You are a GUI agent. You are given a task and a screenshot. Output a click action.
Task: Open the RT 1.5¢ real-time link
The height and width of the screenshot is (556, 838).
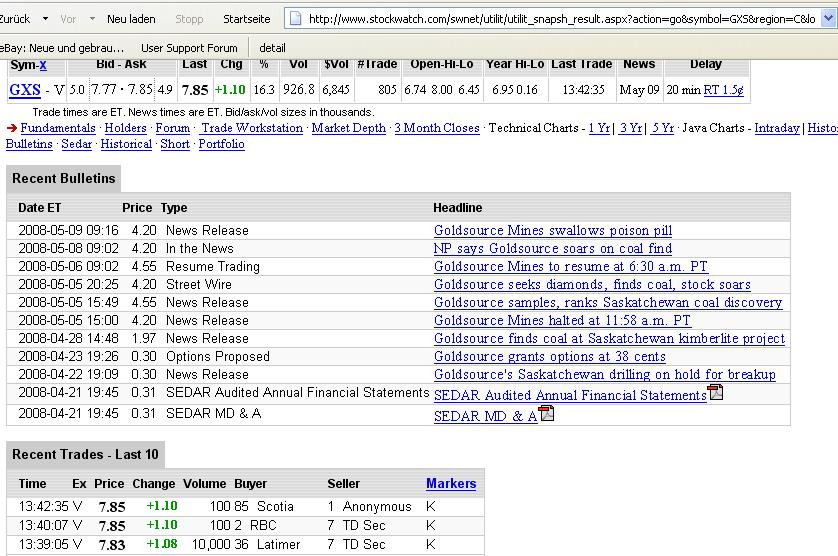(723, 90)
